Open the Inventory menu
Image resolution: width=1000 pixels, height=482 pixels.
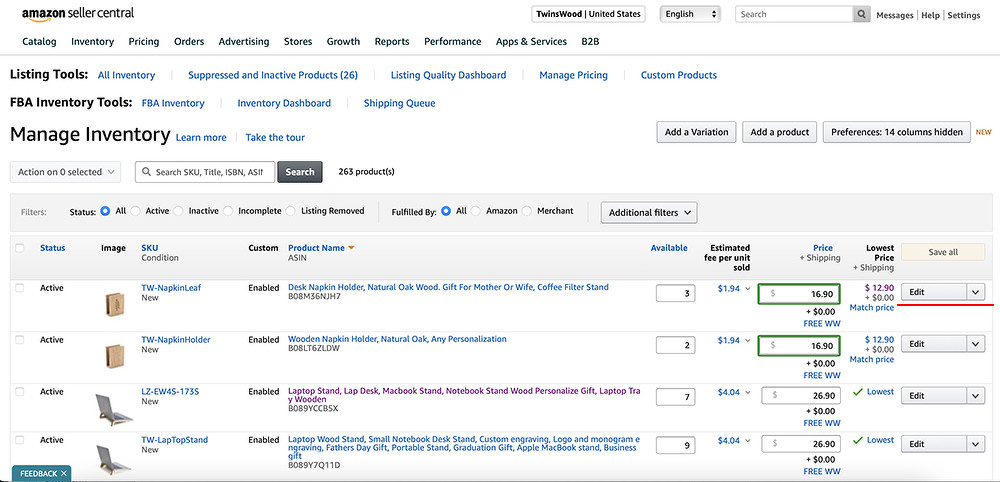tap(92, 41)
